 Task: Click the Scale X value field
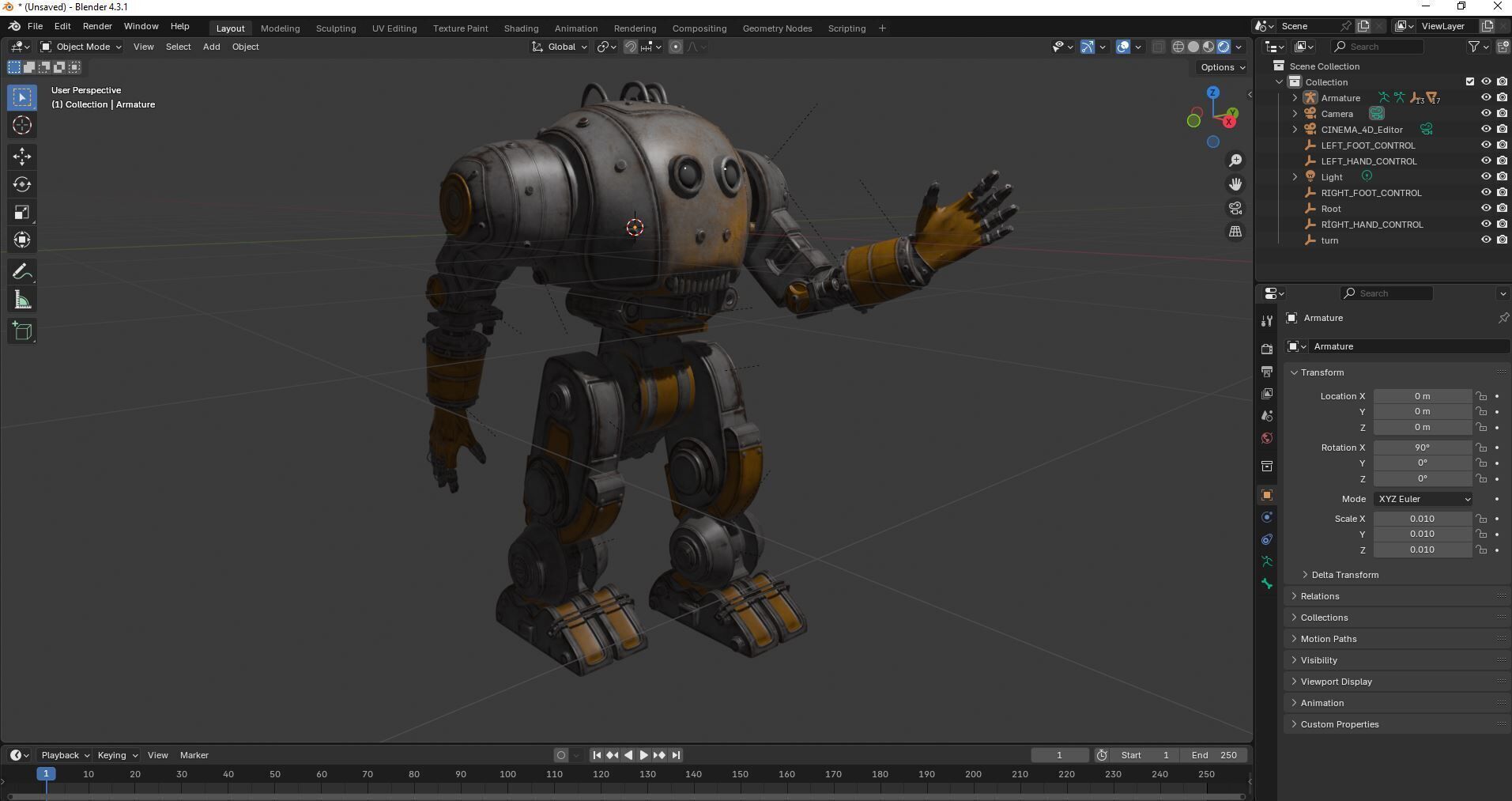pyautogui.click(x=1422, y=519)
